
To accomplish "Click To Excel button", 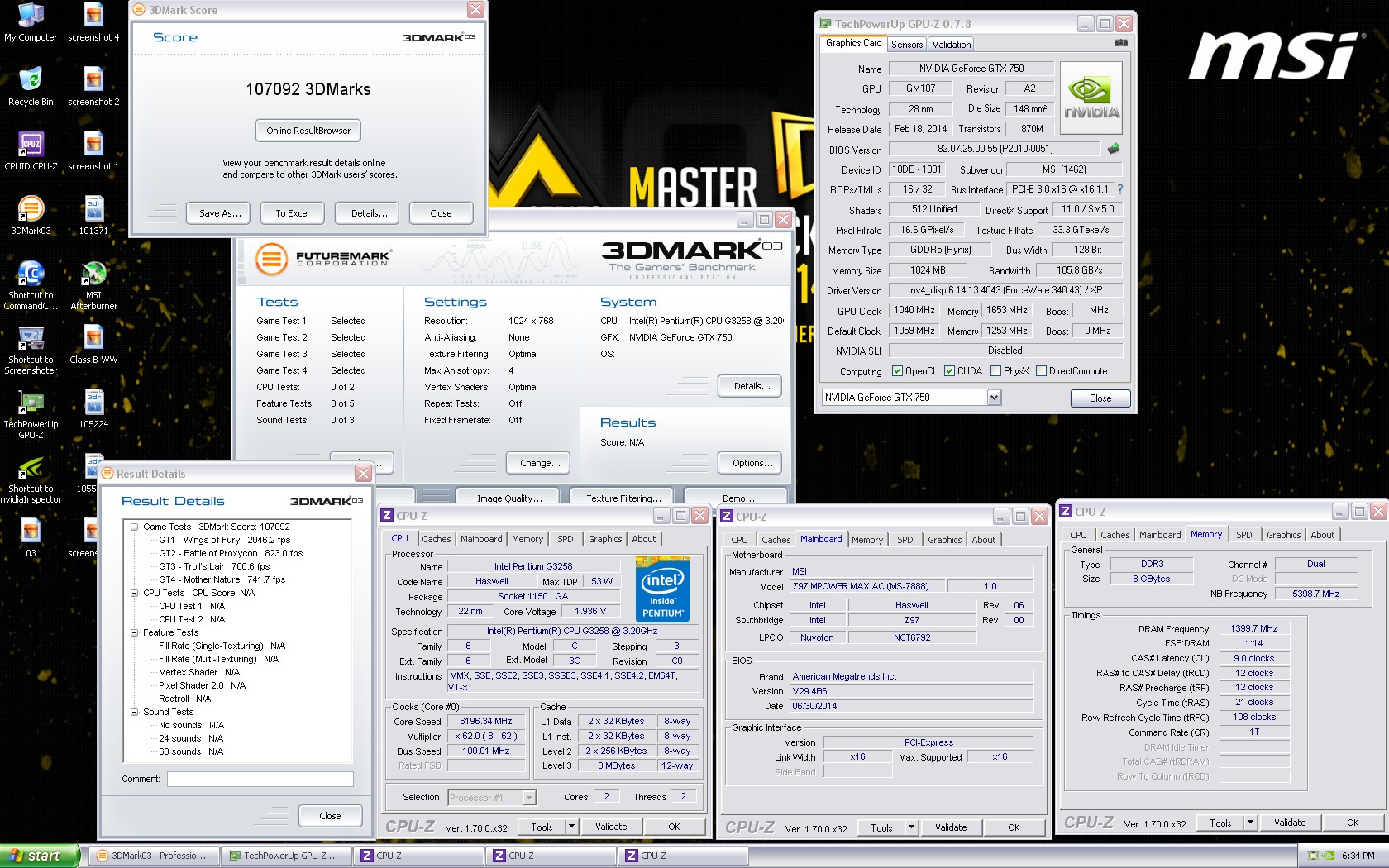I will point(292,213).
